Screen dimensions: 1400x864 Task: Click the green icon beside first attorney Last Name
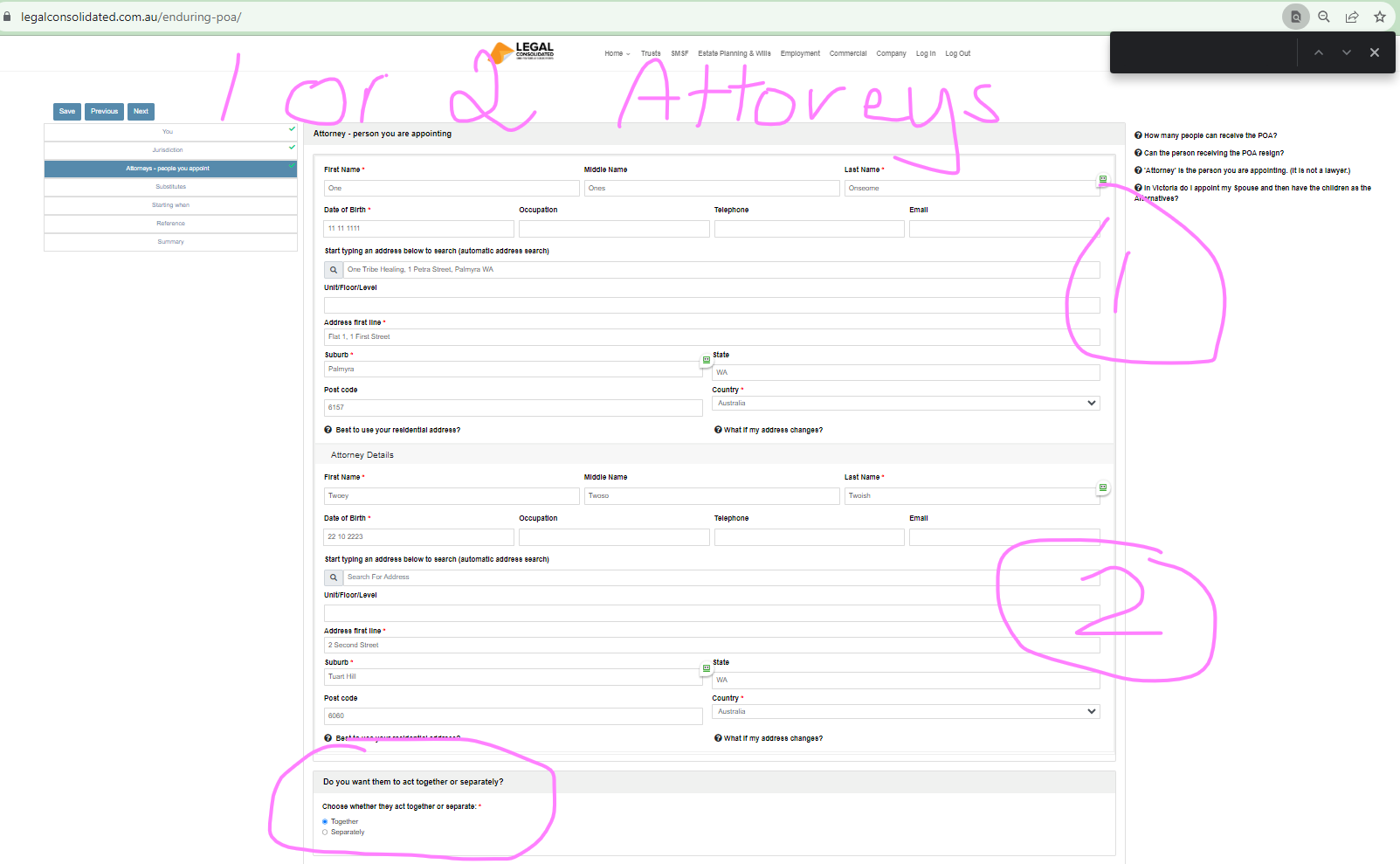pyautogui.click(x=1103, y=180)
